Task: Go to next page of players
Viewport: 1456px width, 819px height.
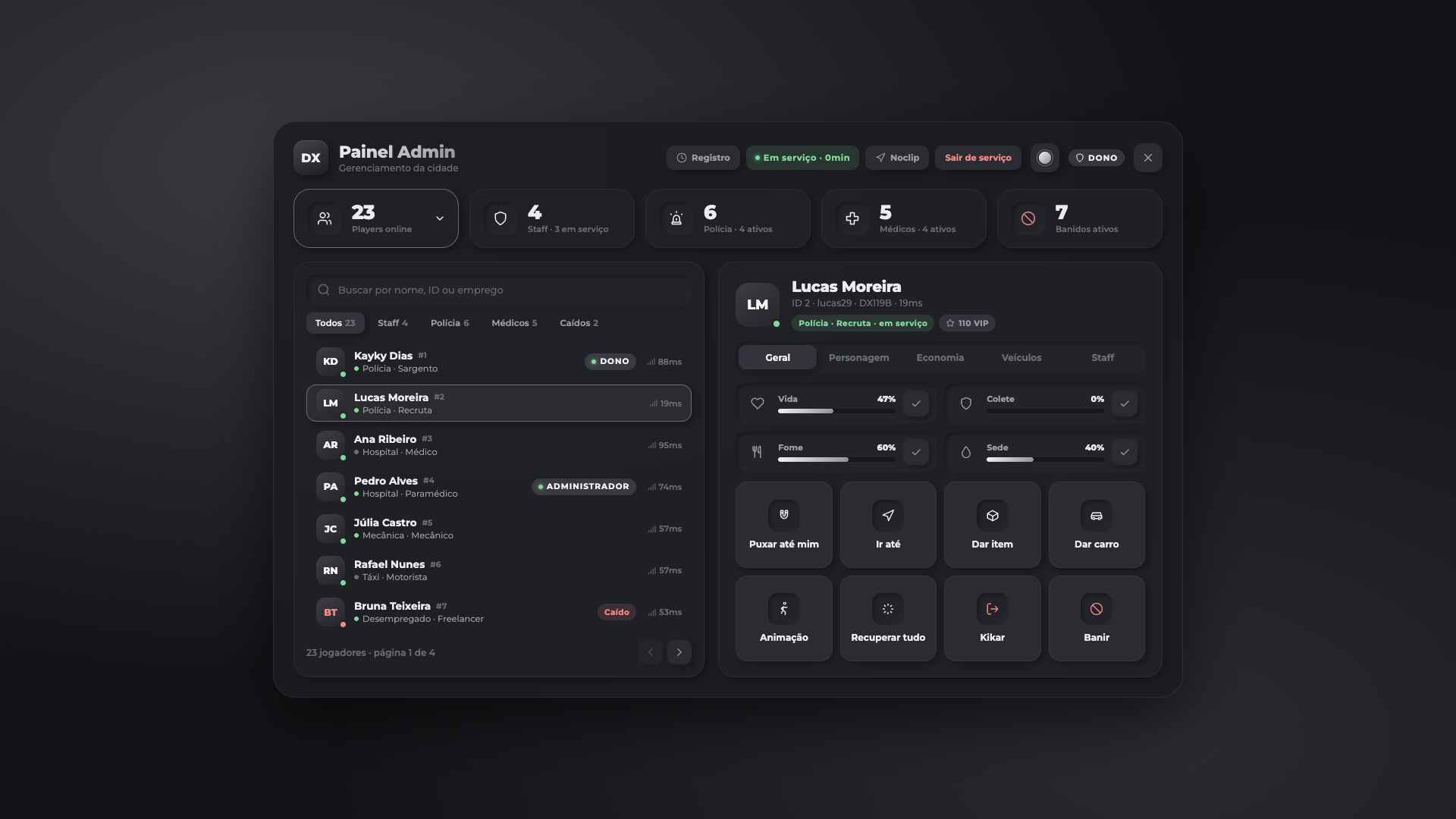Action: 679,652
